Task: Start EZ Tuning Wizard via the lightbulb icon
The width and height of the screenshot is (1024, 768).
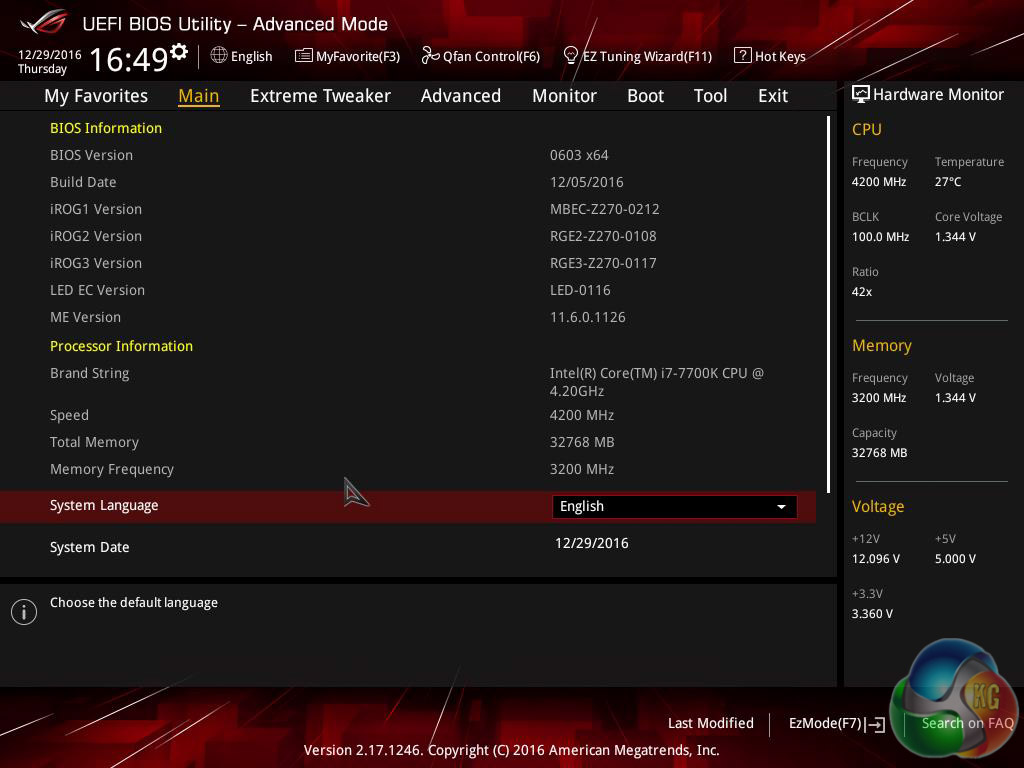Action: (571, 56)
